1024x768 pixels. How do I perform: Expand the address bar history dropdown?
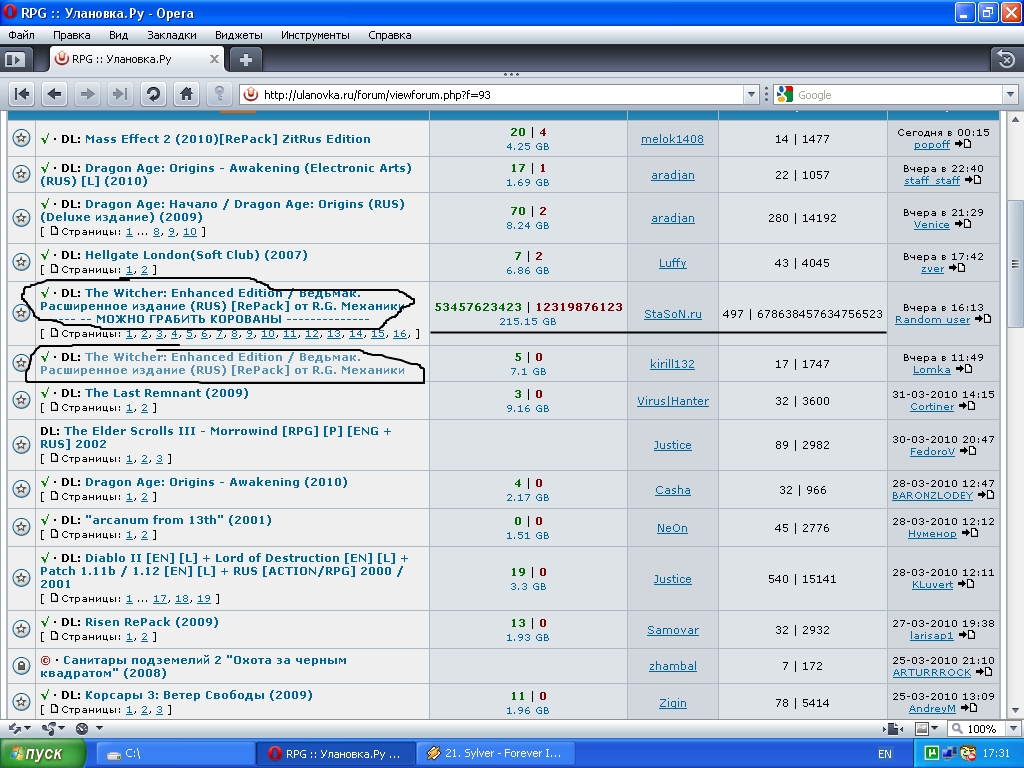point(751,95)
